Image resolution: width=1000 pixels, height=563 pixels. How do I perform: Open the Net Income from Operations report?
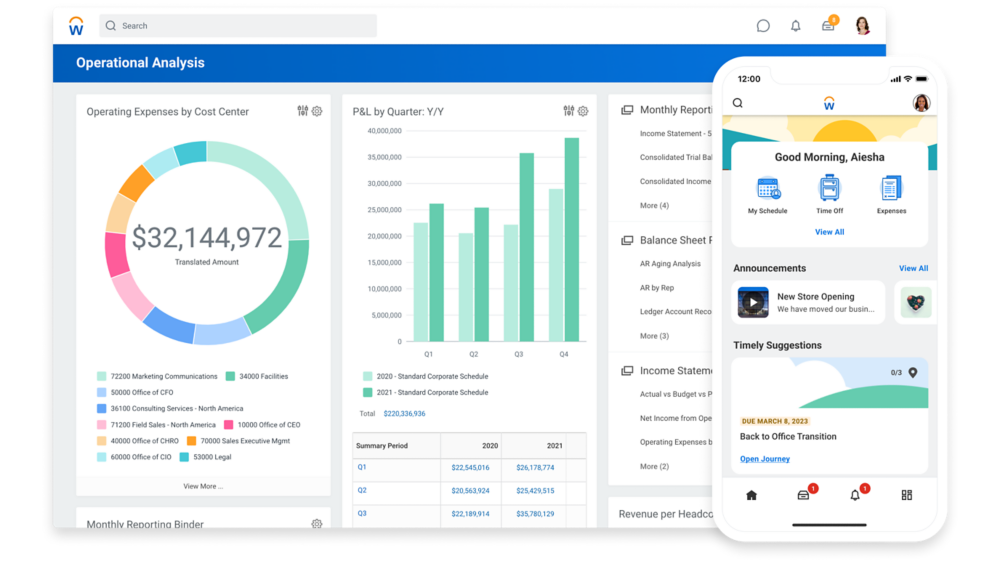(x=676, y=418)
